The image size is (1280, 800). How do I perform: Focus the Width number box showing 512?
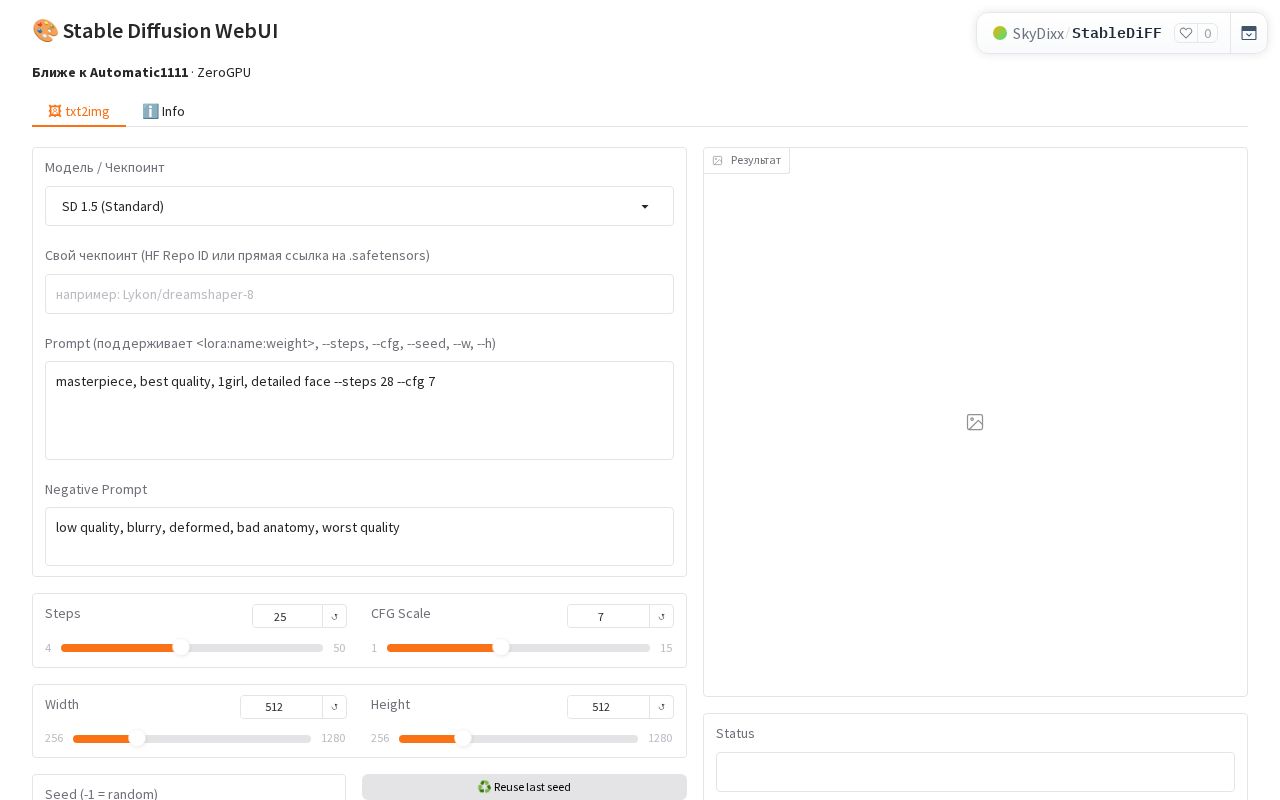(281, 707)
